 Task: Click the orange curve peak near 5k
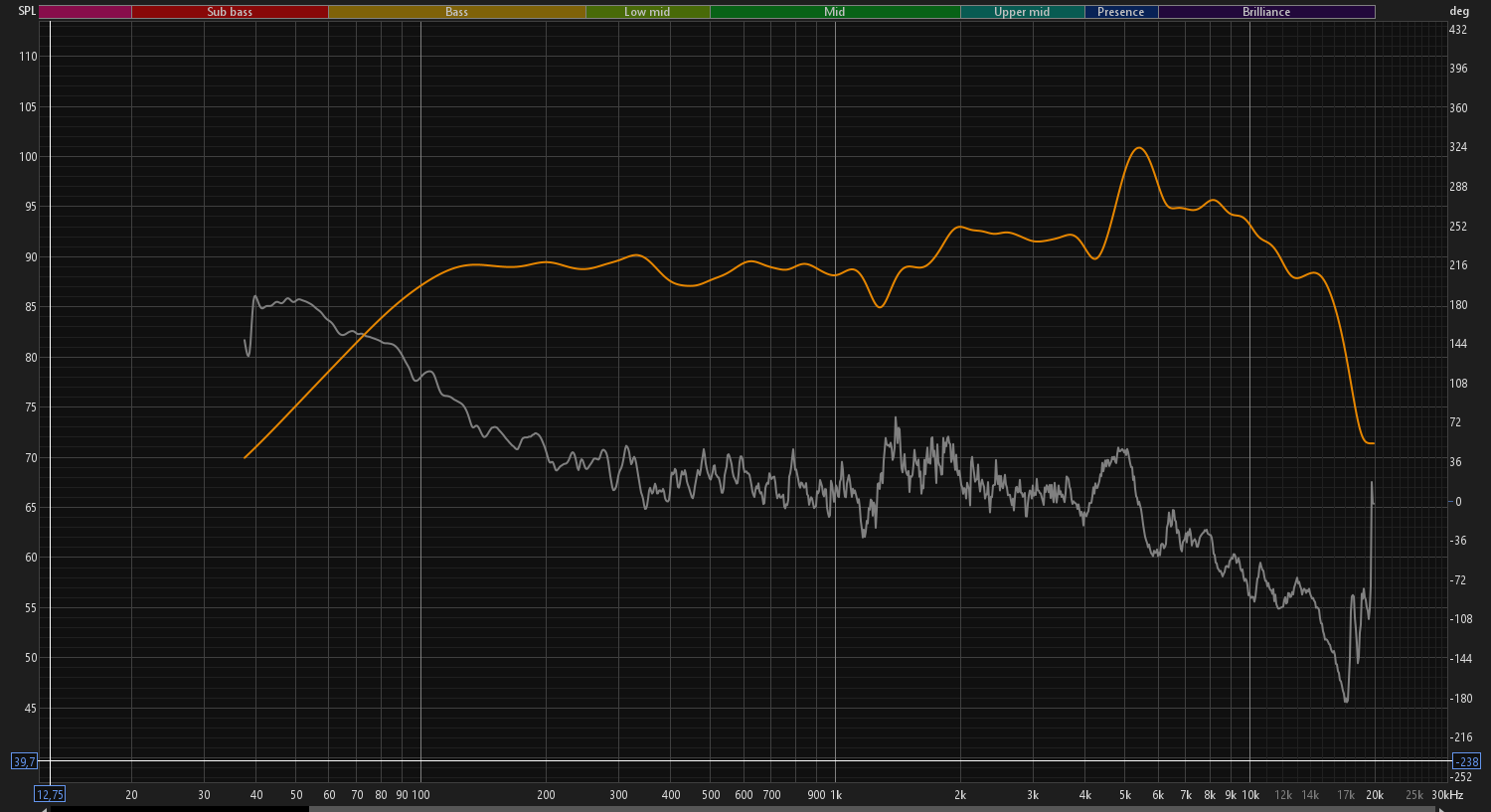pos(1139,148)
